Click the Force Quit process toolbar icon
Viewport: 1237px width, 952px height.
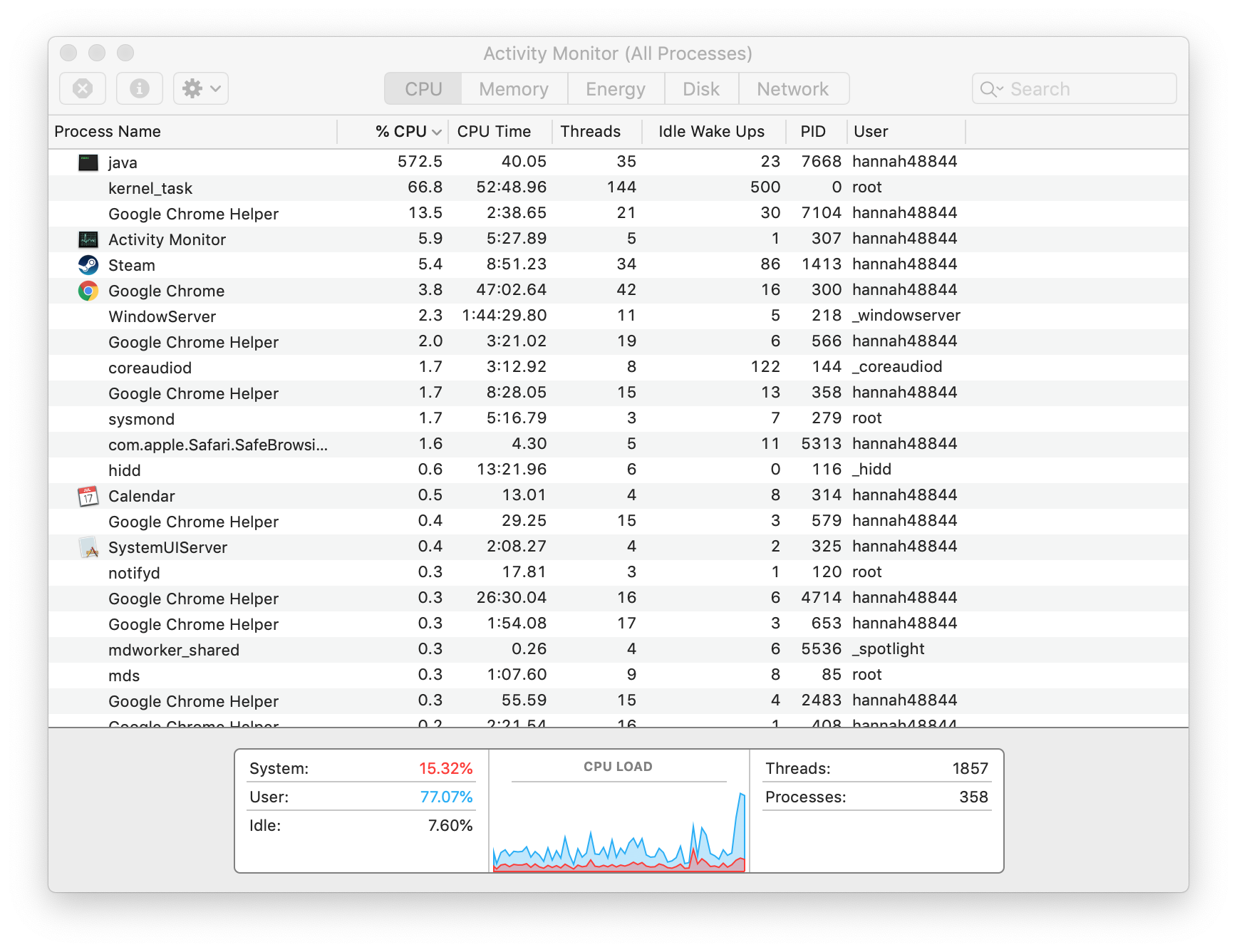click(x=83, y=88)
